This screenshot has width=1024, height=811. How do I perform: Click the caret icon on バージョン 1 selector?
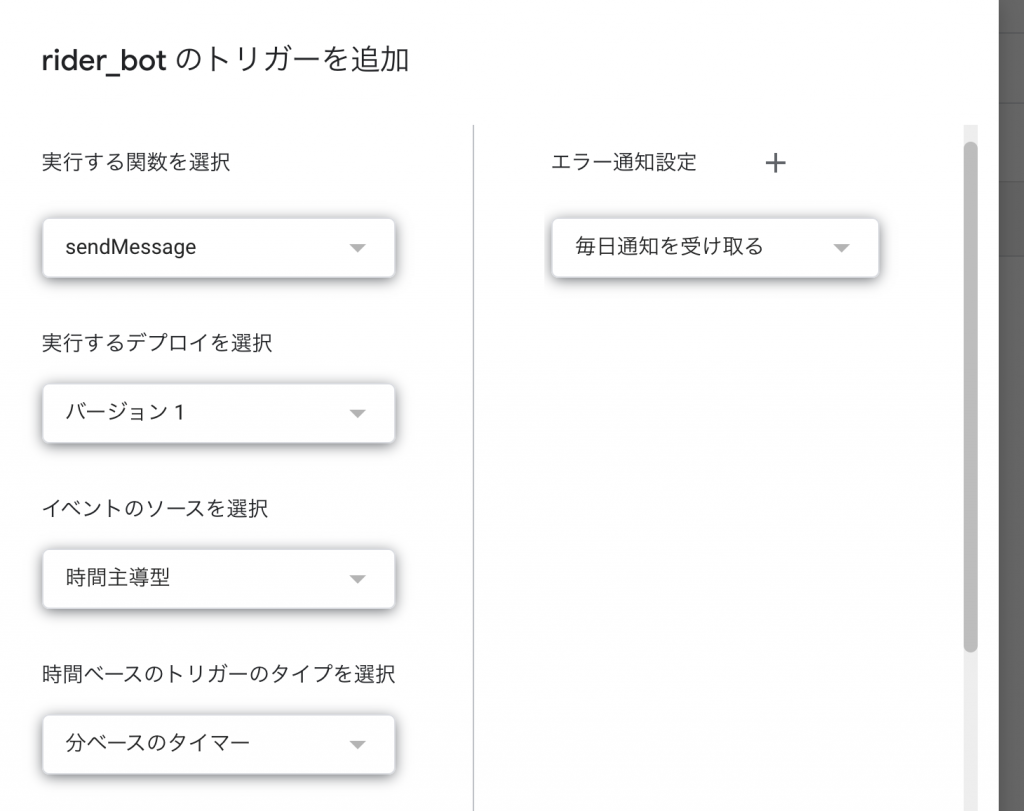click(357, 413)
